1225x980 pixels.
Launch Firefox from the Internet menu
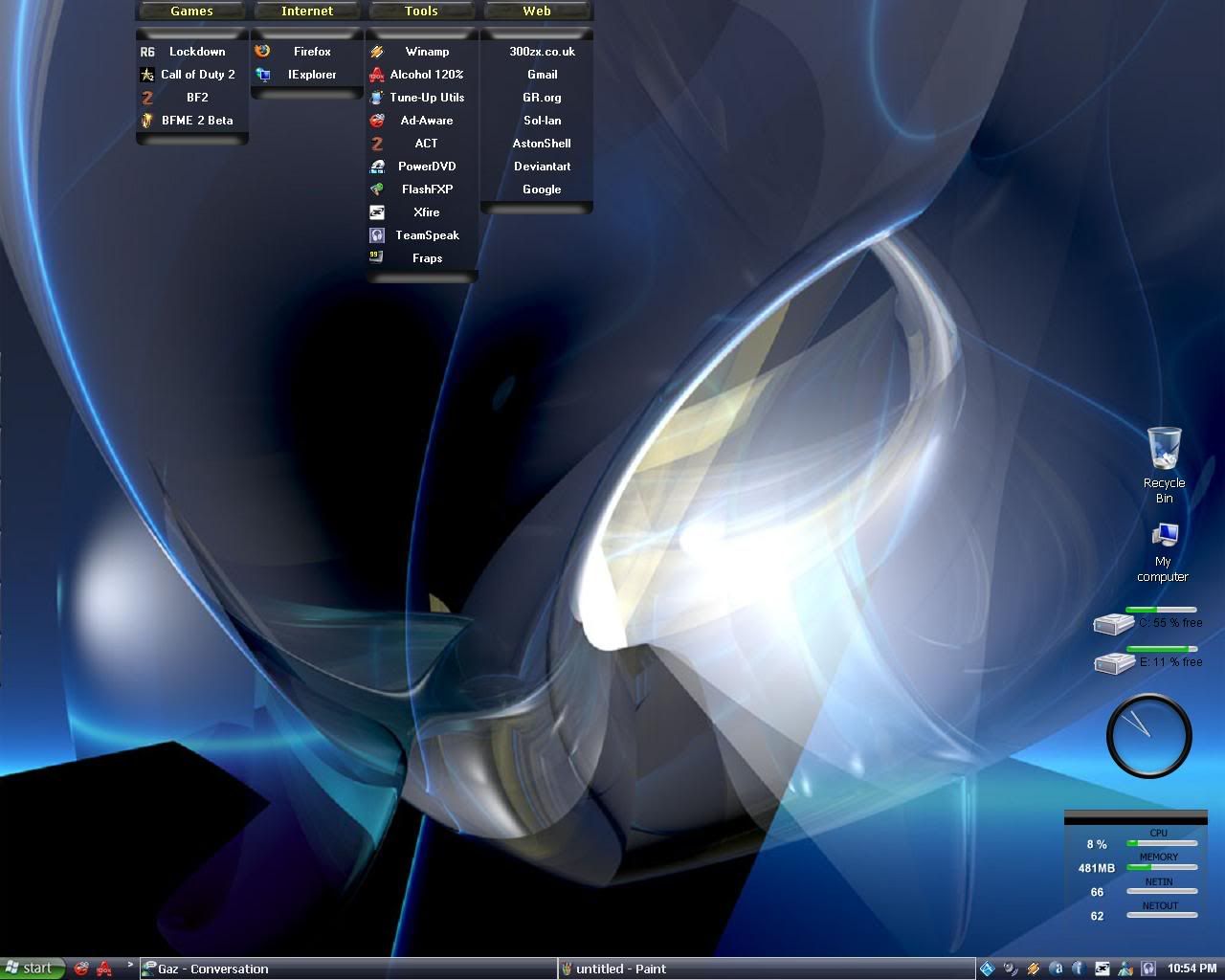click(311, 52)
